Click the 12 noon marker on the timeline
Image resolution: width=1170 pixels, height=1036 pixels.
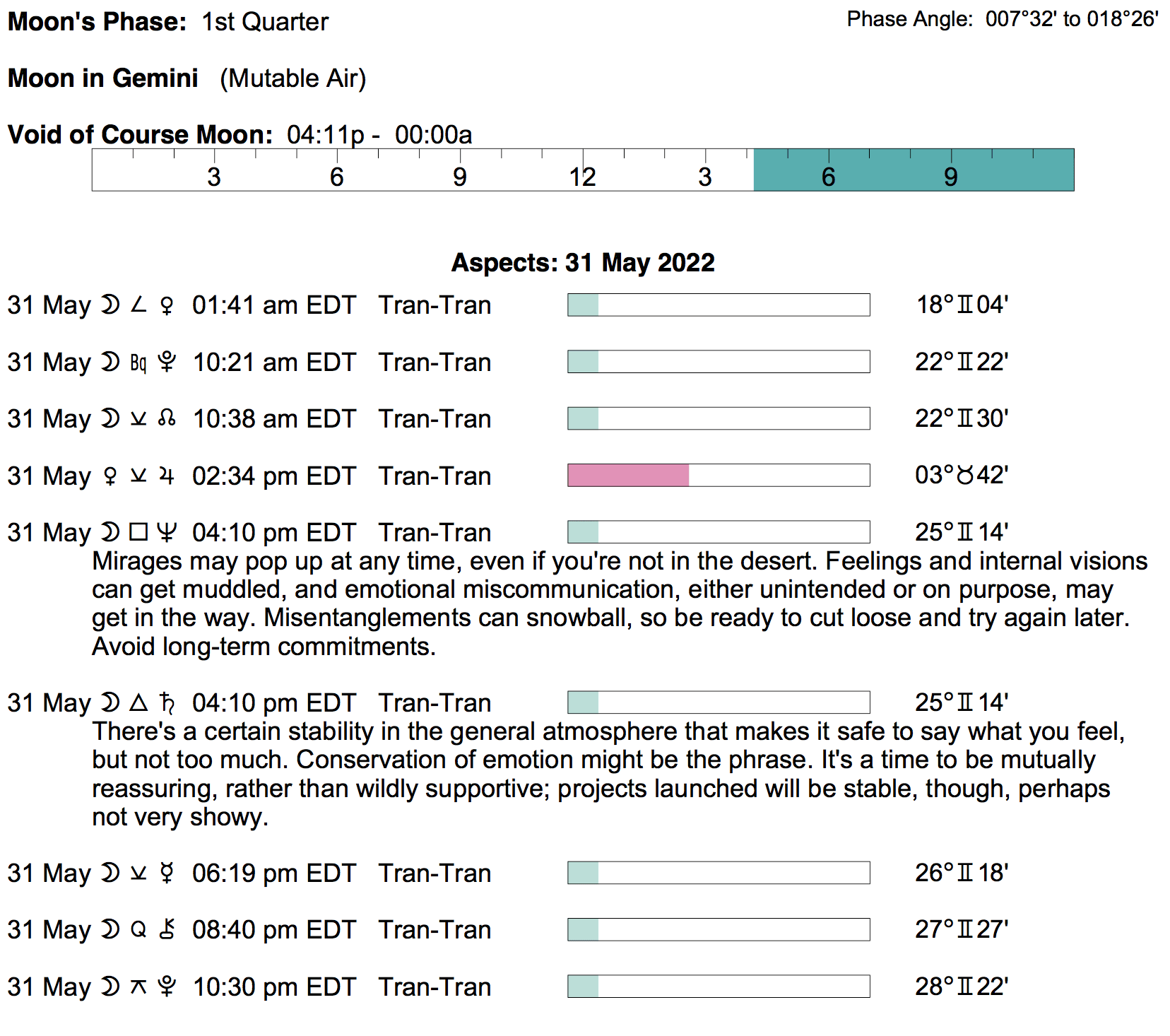pyautogui.click(x=583, y=177)
